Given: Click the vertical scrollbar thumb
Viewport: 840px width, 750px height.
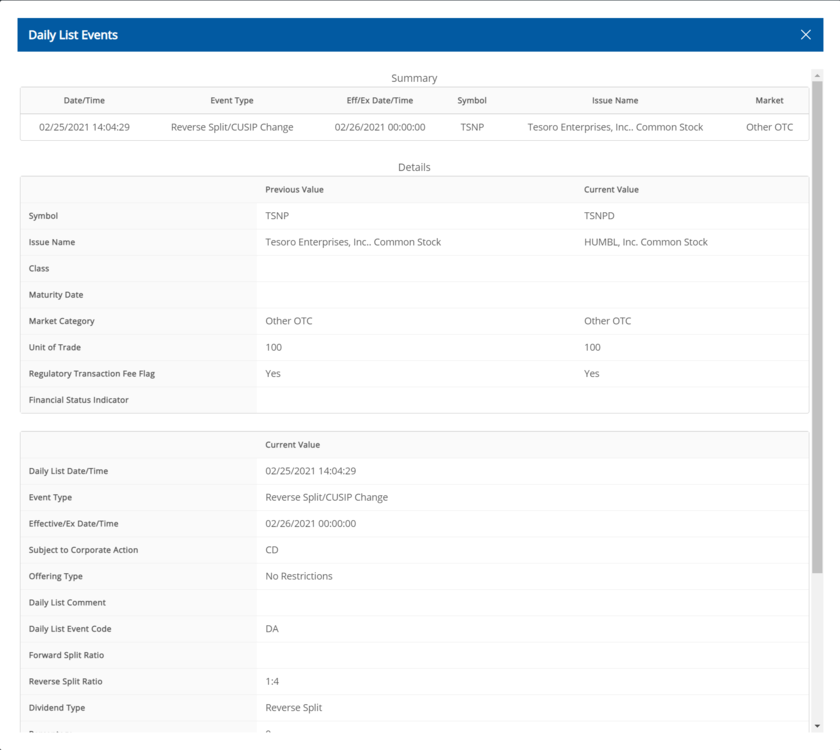Looking at the screenshot, I should point(817,320).
